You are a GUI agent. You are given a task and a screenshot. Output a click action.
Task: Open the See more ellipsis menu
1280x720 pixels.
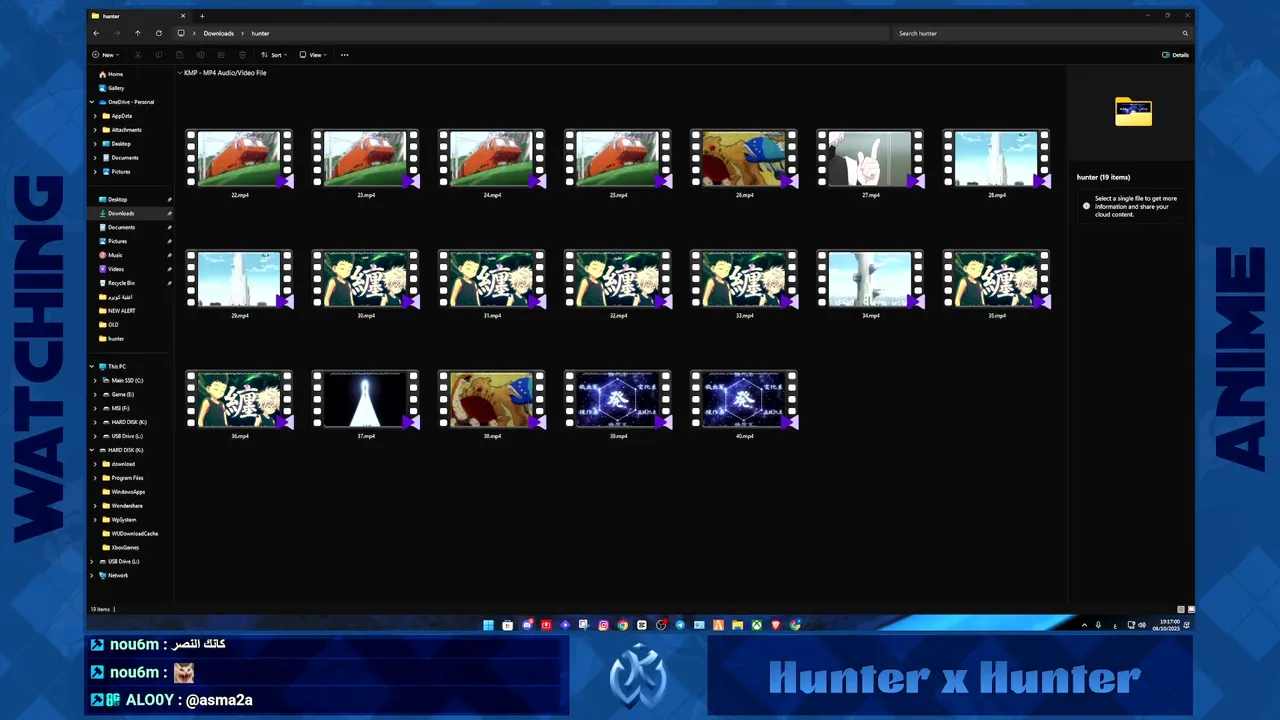tap(344, 55)
